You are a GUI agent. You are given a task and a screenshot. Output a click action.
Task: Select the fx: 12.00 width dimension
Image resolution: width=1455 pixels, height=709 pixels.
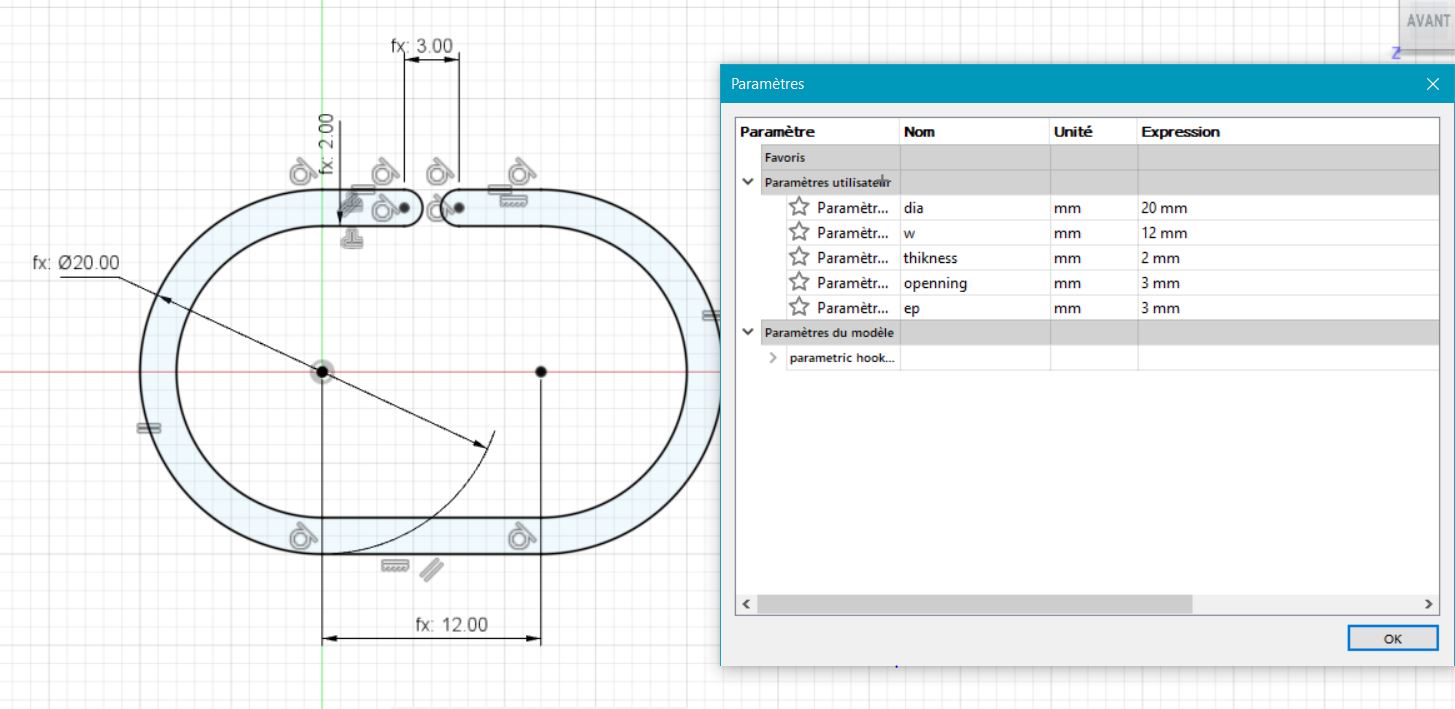451,625
